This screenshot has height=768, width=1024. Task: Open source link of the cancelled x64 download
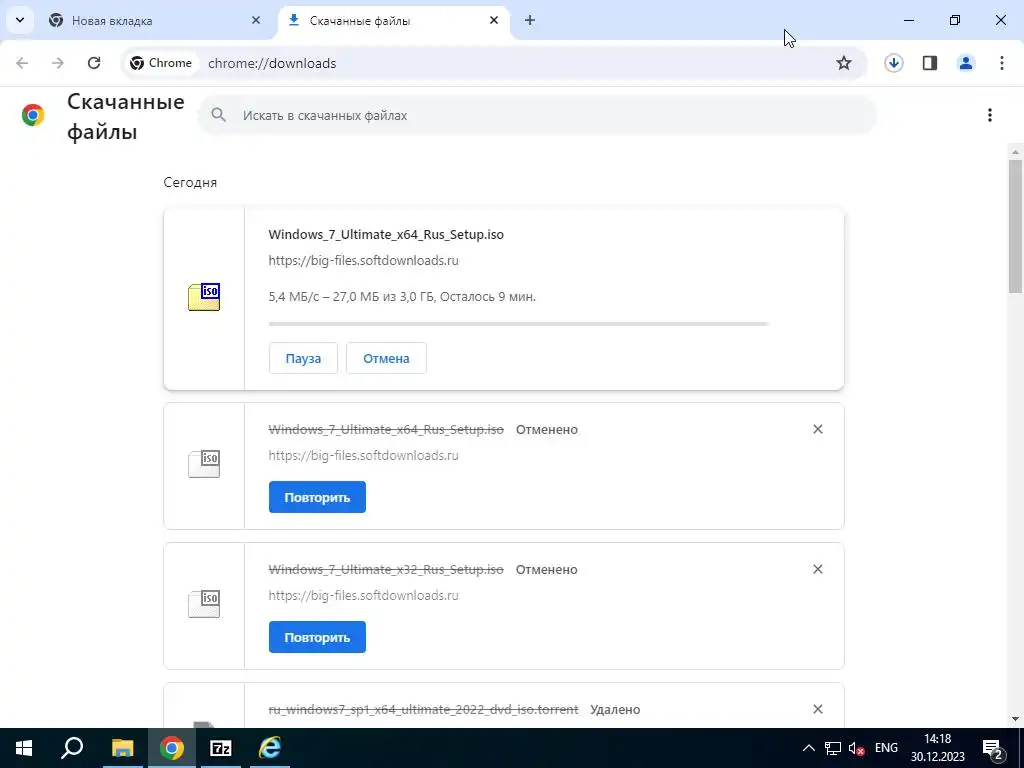pyautogui.click(x=363, y=455)
